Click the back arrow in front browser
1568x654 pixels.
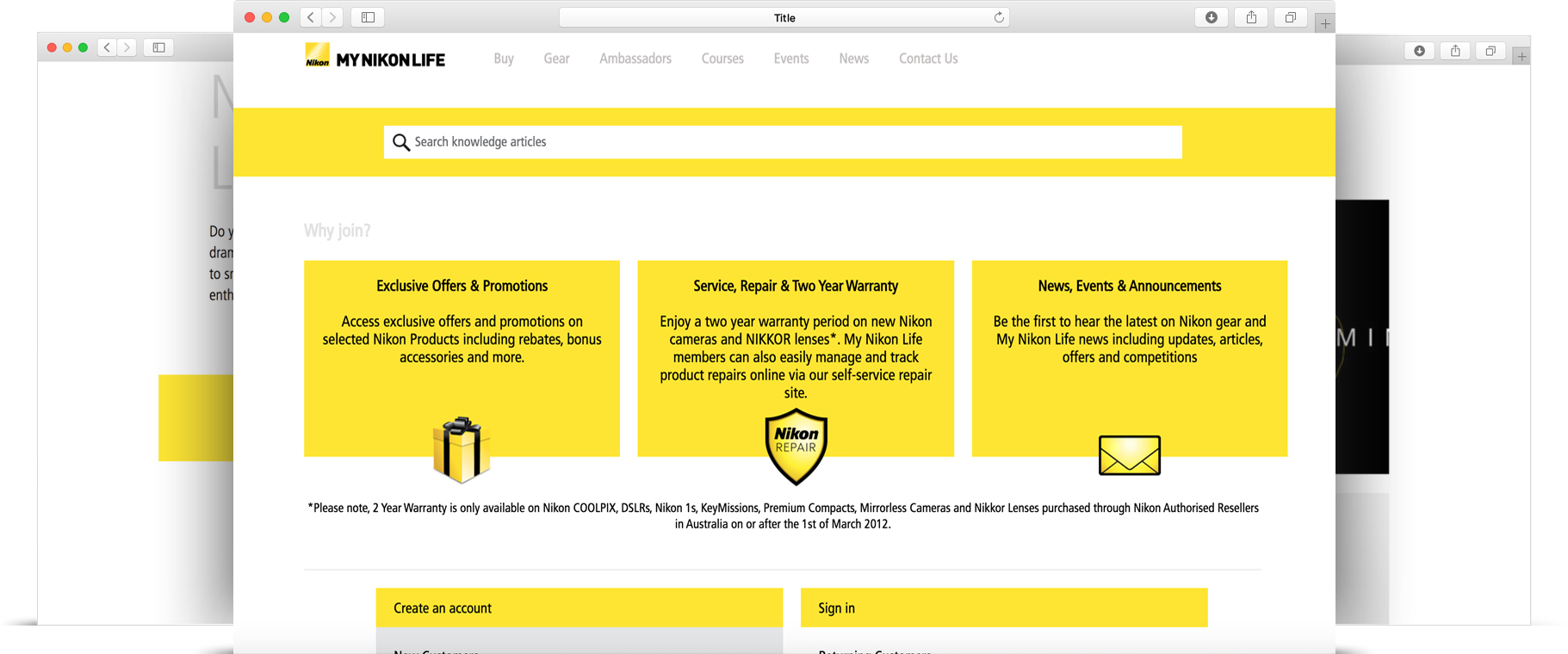[311, 17]
